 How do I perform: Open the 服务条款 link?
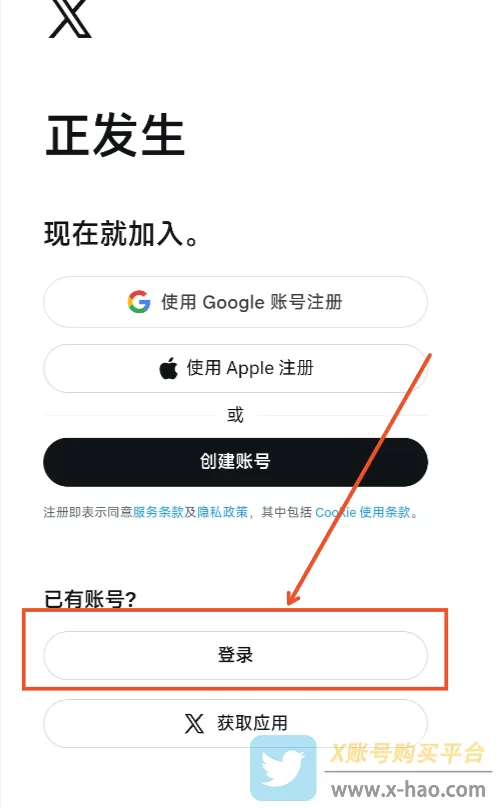point(158,512)
